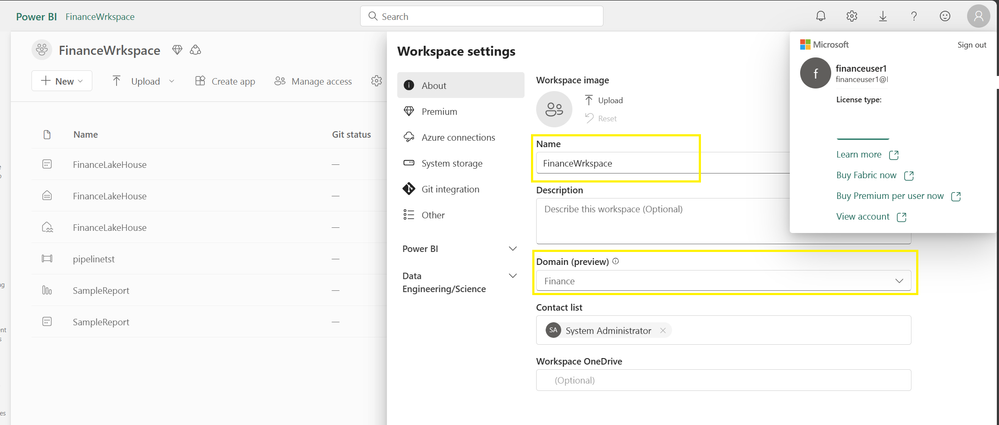Viewport: 999px width, 425px height.
Task: Click the Manage access button
Action: pyautogui.click(x=313, y=81)
